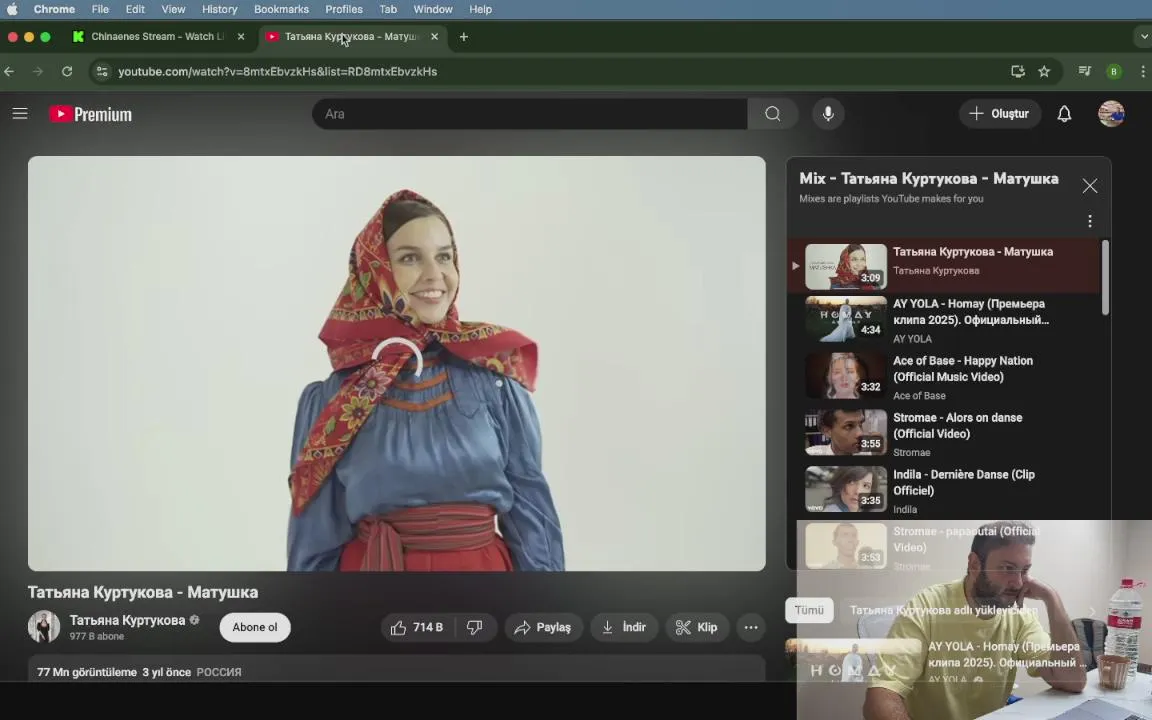Play Stromae - Alors on danse

[944, 433]
